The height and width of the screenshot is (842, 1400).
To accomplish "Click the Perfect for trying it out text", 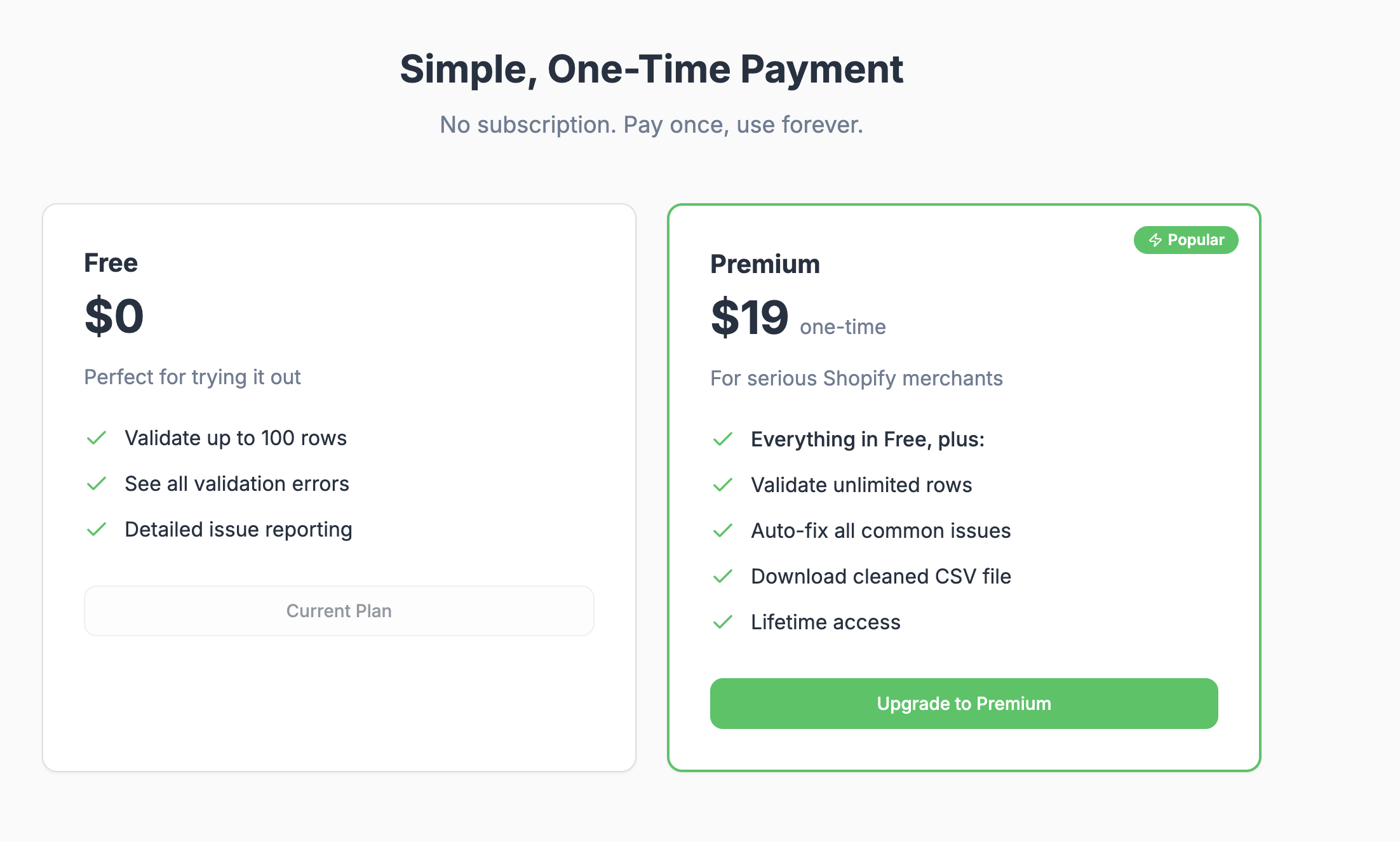I will pyautogui.click(x=192, y=377).
